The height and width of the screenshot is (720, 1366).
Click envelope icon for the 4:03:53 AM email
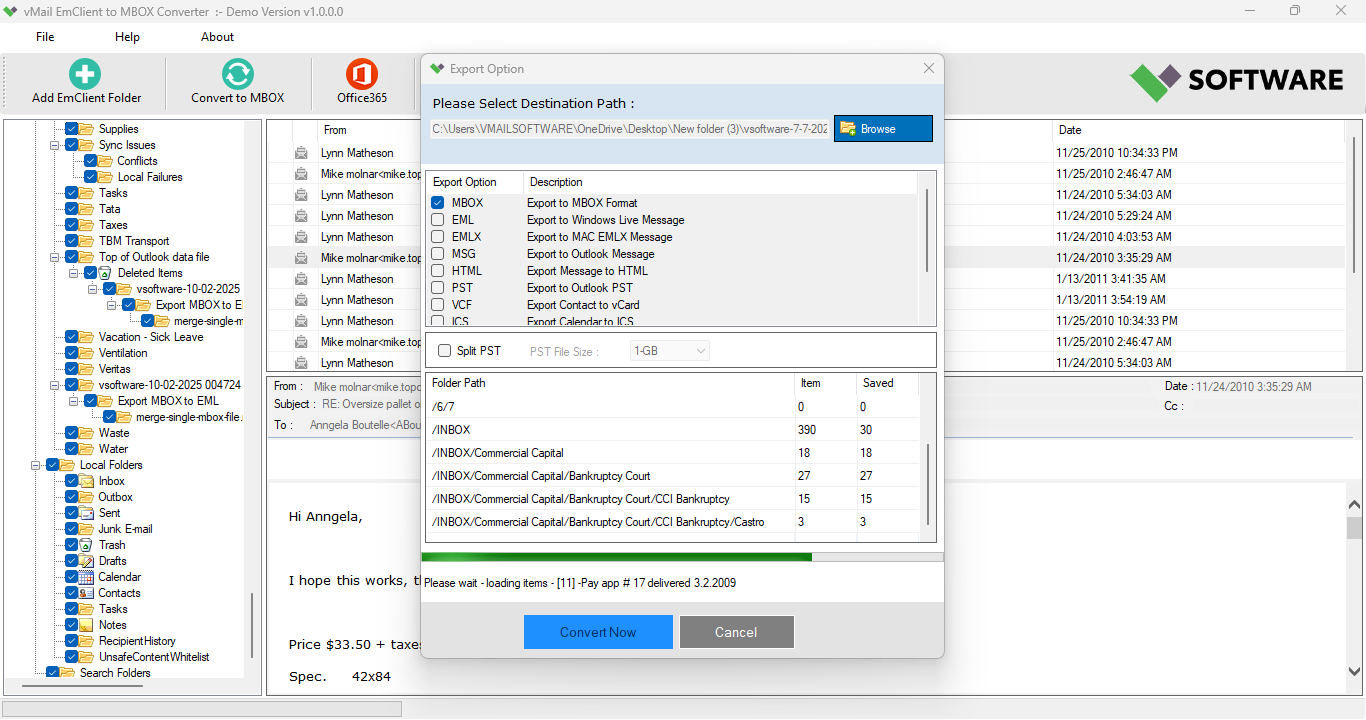click(301, 237)
